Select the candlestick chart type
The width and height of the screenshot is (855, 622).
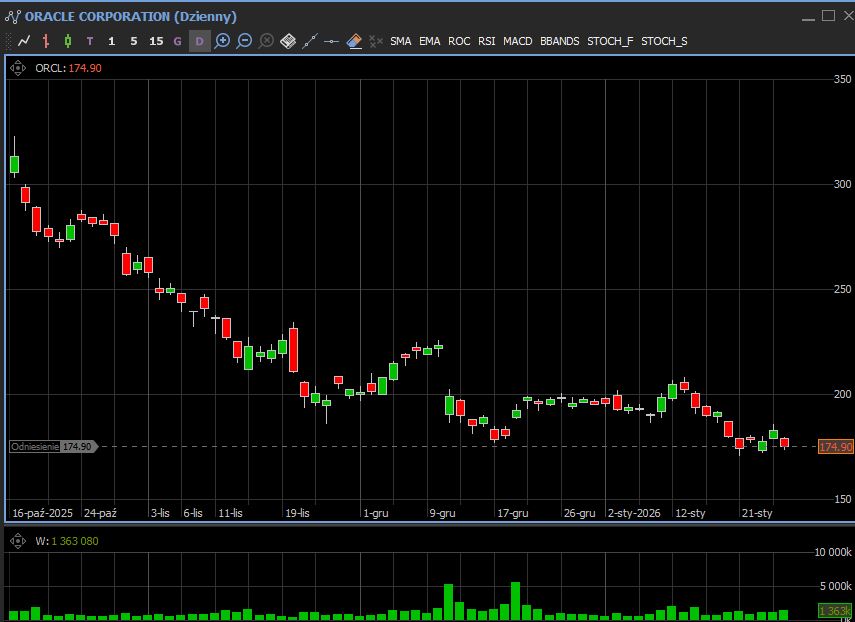coord(68,41)
